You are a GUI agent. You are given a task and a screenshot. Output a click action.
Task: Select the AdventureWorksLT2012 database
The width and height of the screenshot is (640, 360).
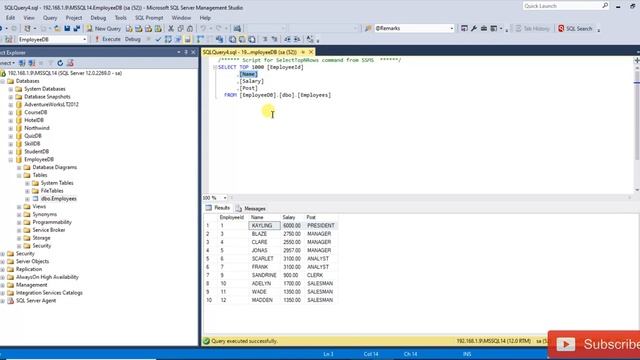click(51, 104)
